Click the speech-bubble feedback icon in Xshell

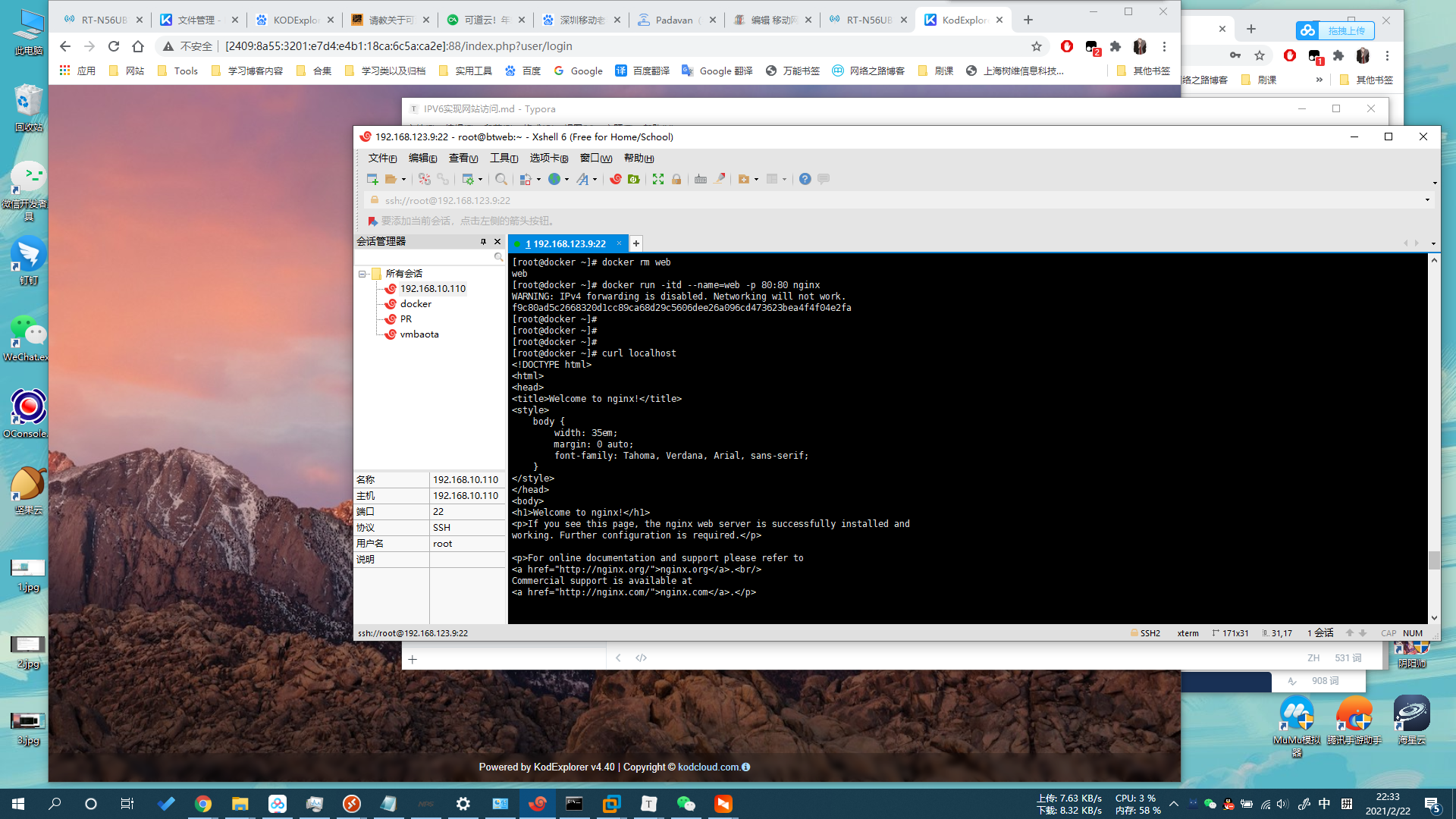tap(824, 179)
